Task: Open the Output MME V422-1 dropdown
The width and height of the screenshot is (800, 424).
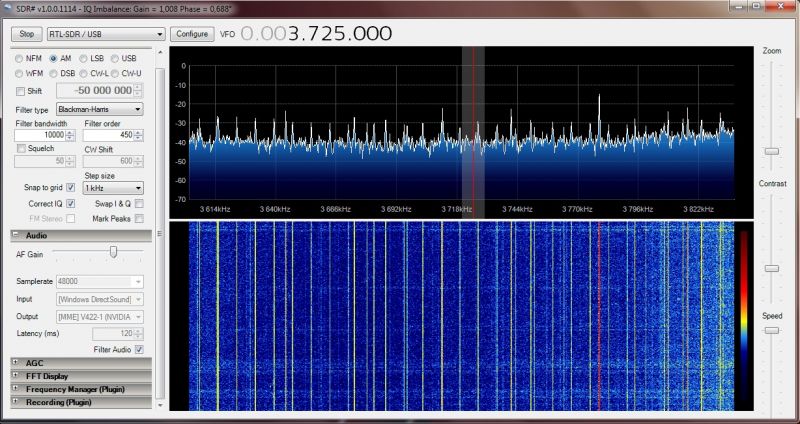Action: tap(99, 317)
